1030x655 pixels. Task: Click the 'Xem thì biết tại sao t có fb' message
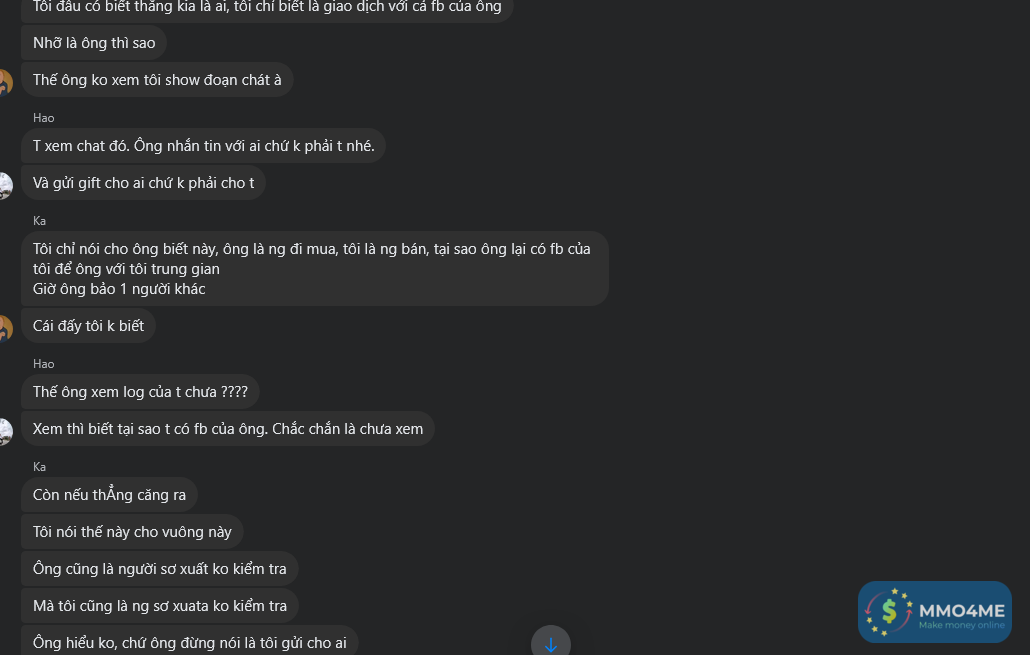[x=227, y=429]
